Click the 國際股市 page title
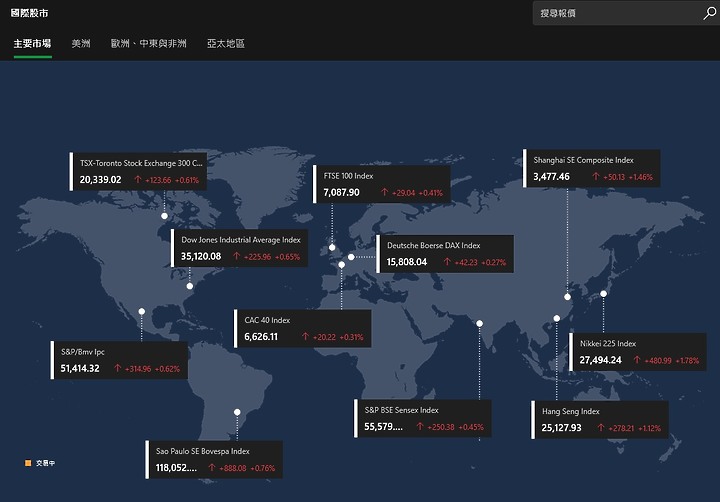The width and height of the screenshot is (720, 502). pyautogui.click(x=29, y=13)
